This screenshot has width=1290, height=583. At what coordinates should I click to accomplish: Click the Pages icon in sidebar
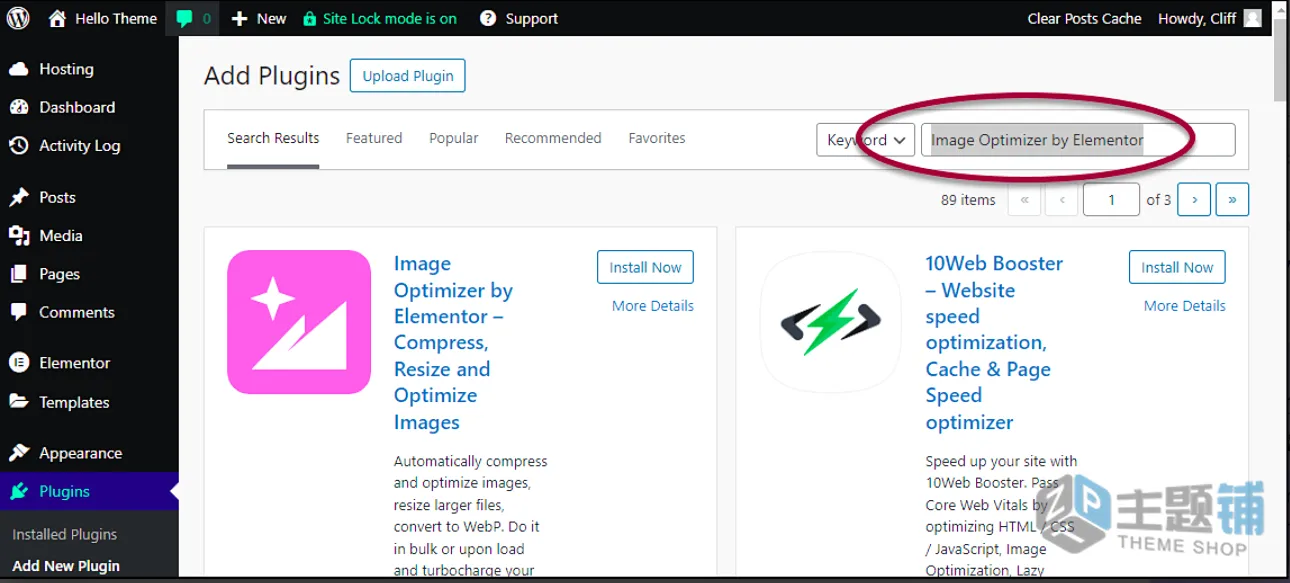click(x=19, y=273)
